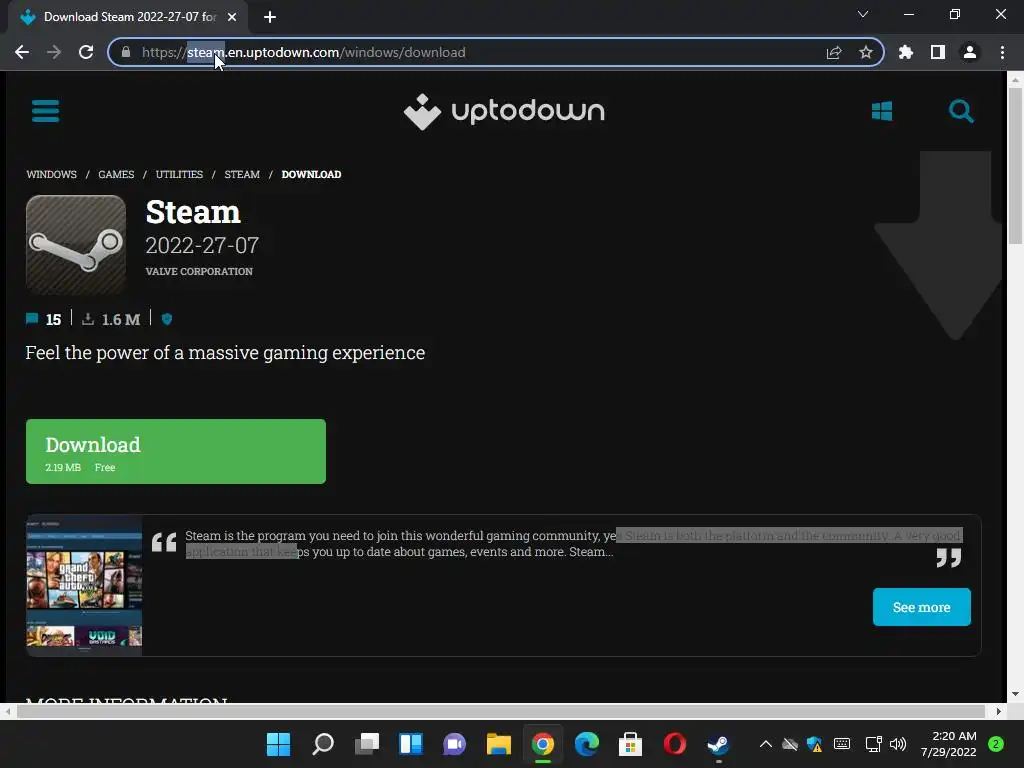
Task: Open the site search magnifier
Action: click(x=961, y=111)
